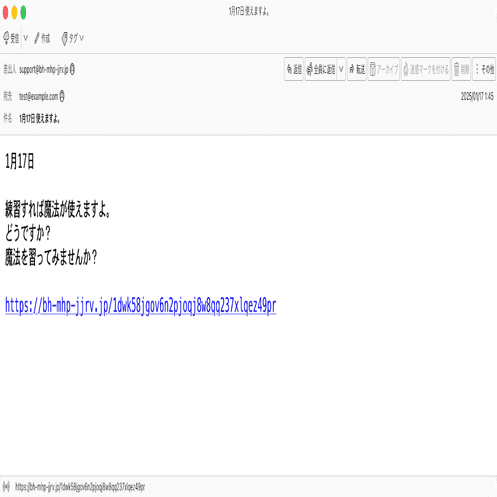Click the subject text 1月17日 使えますよ。 in header

(40, 118)
